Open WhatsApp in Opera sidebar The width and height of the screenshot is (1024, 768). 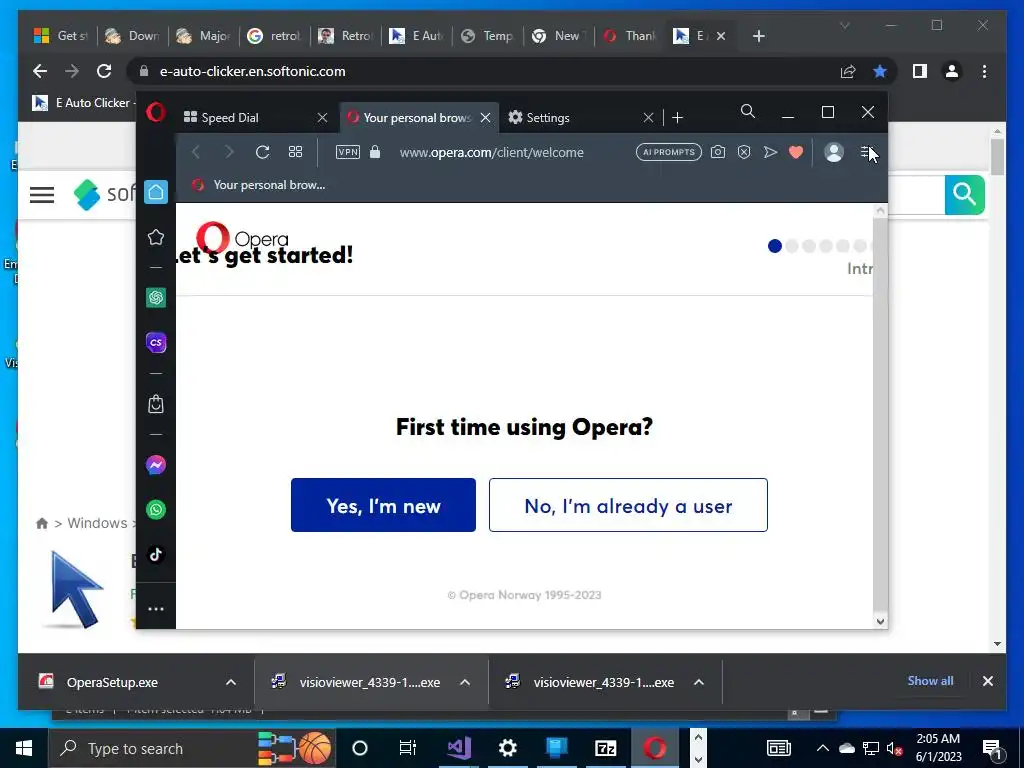click(x=155, y=509)
